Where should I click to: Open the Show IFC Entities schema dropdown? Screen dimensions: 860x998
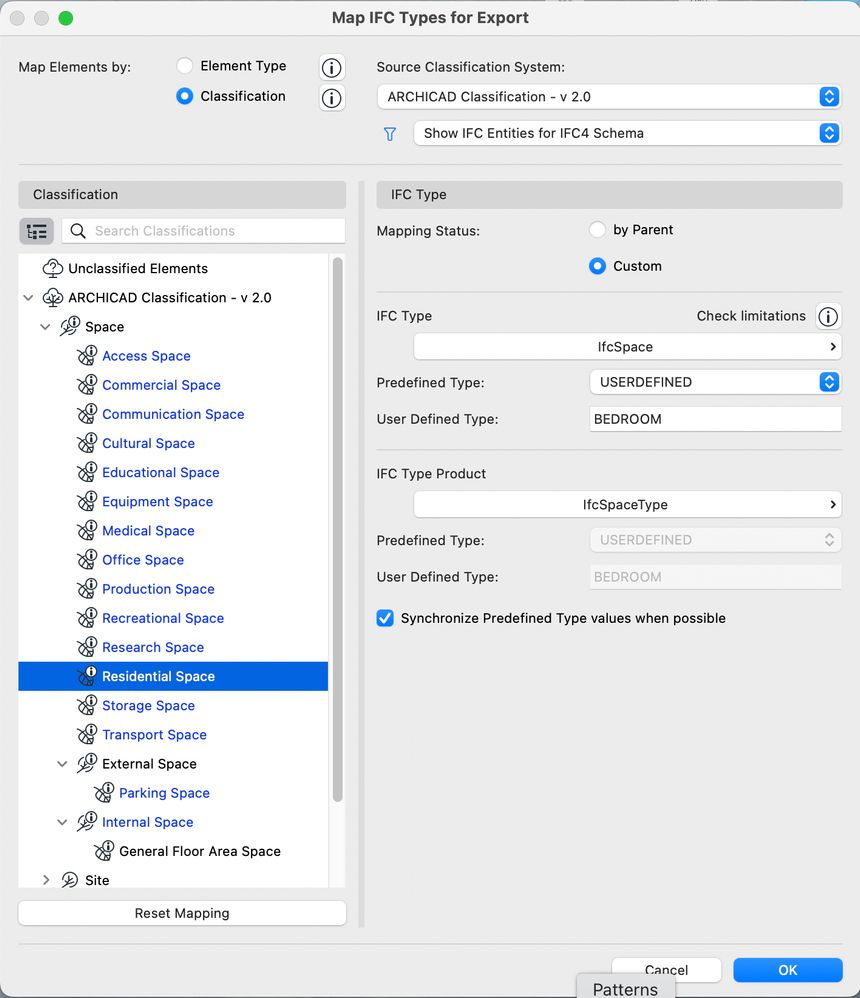(x=628, y=133)
